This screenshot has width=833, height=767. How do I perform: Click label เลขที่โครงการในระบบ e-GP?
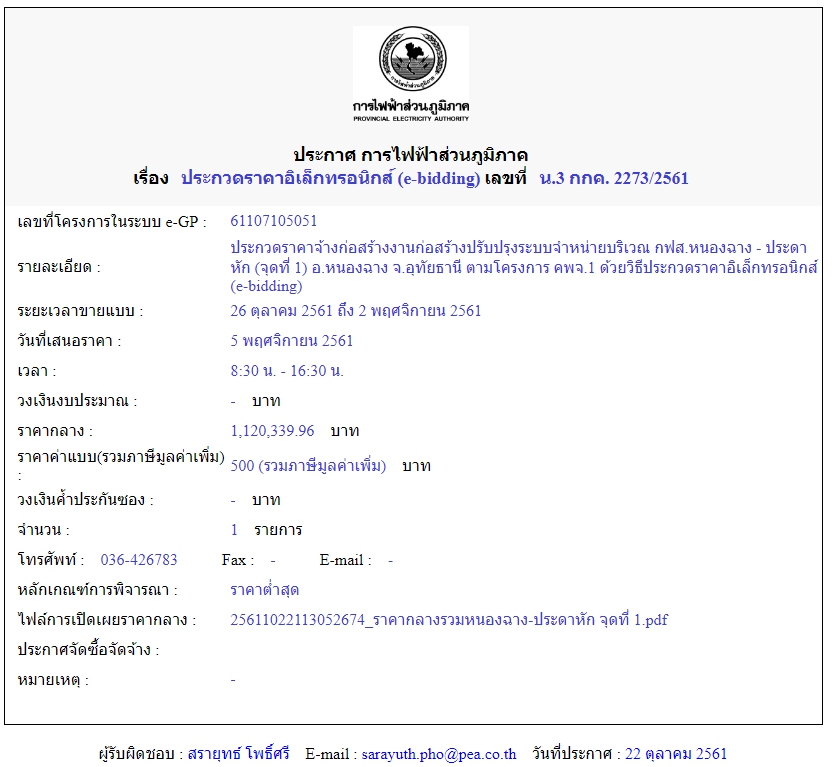112,221
